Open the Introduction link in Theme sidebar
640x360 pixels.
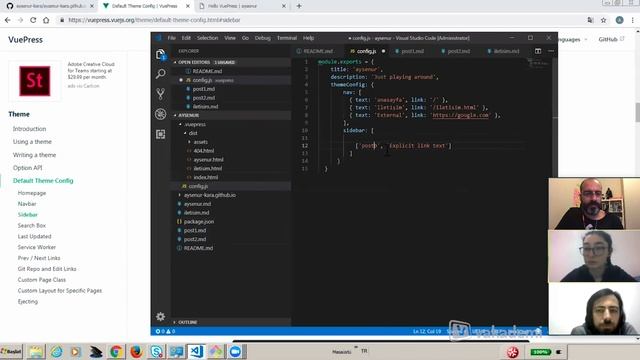pos(29,129)
